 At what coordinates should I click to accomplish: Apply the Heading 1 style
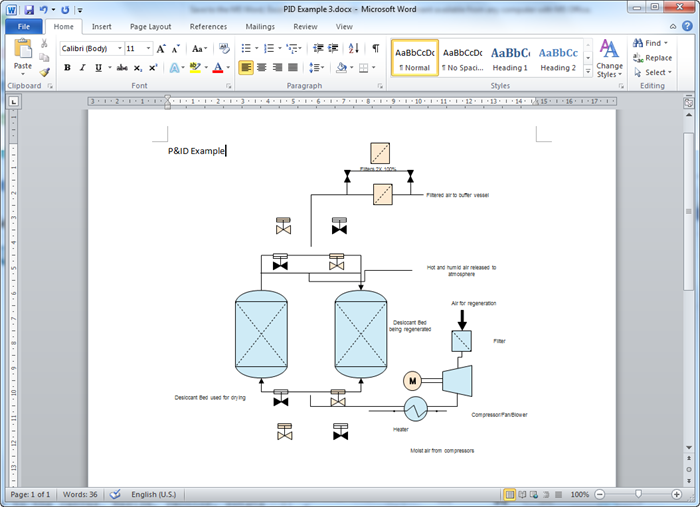point(510,58)
